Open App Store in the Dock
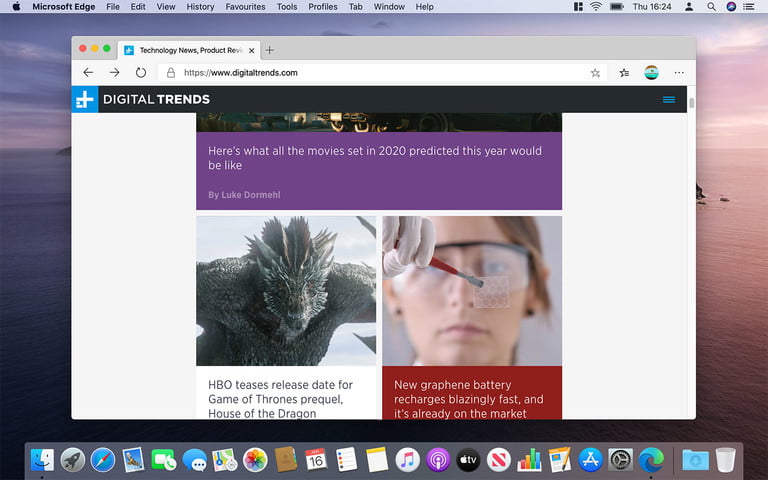This screenshot has height=480, width=768. pyautogui.click(x=590, y=460)
